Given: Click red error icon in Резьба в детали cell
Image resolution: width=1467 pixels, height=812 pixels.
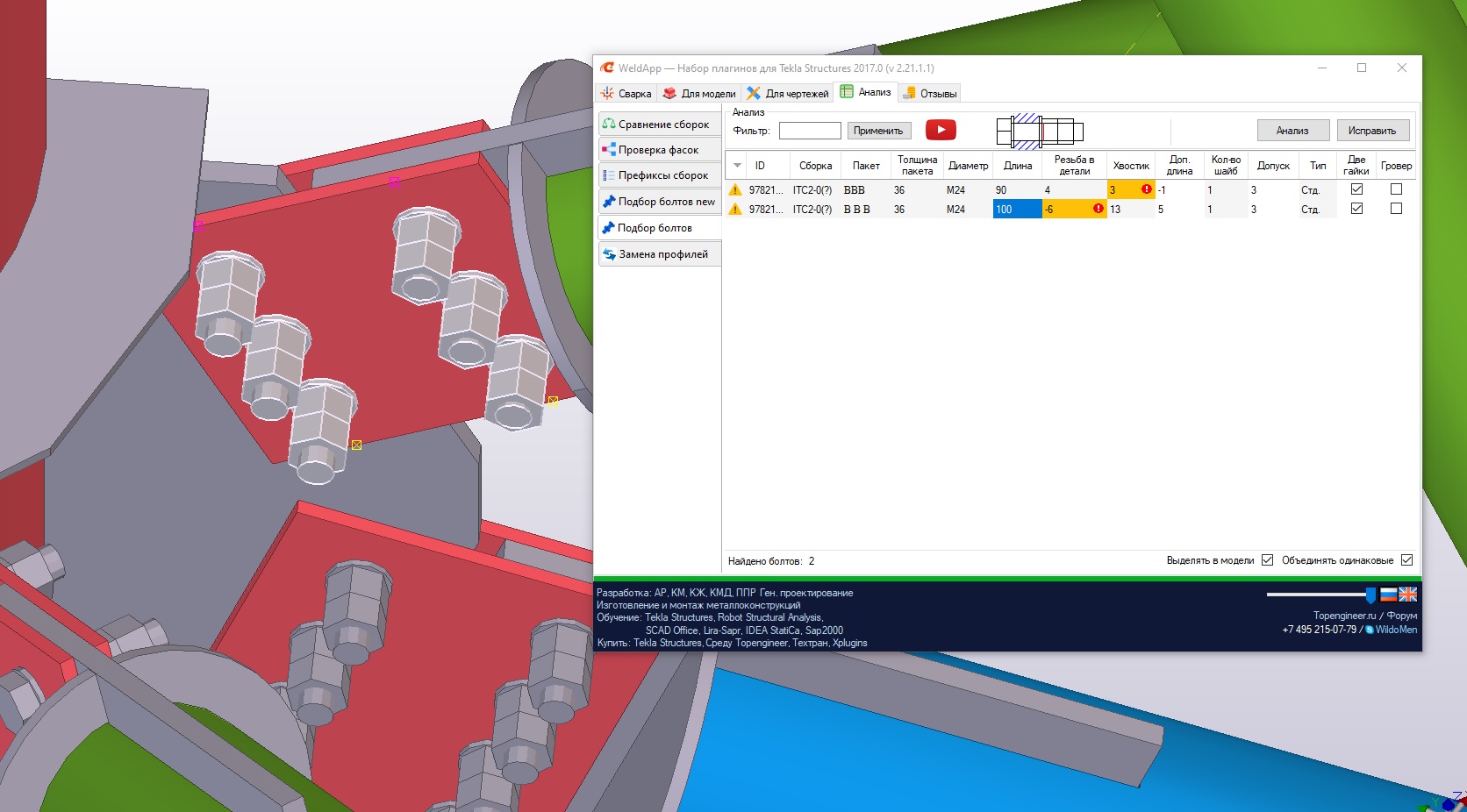Looking at the screenshot, I should point(1098,209).
